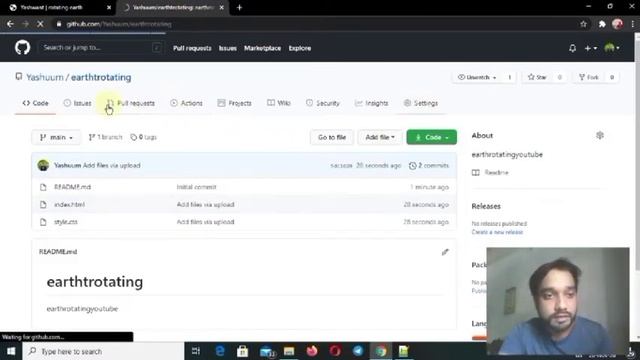
Task: Open File Explorer from taskbar
Action: pos(289,351)
